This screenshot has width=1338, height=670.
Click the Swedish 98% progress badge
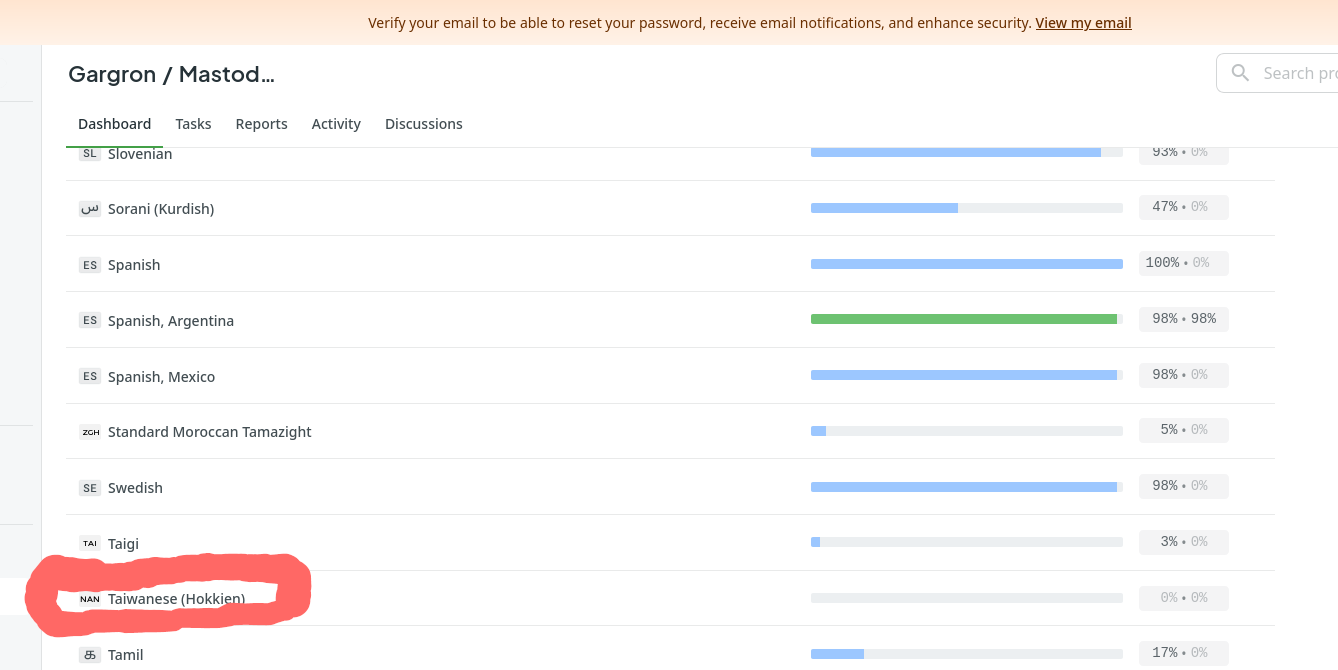pos(1183,486)
